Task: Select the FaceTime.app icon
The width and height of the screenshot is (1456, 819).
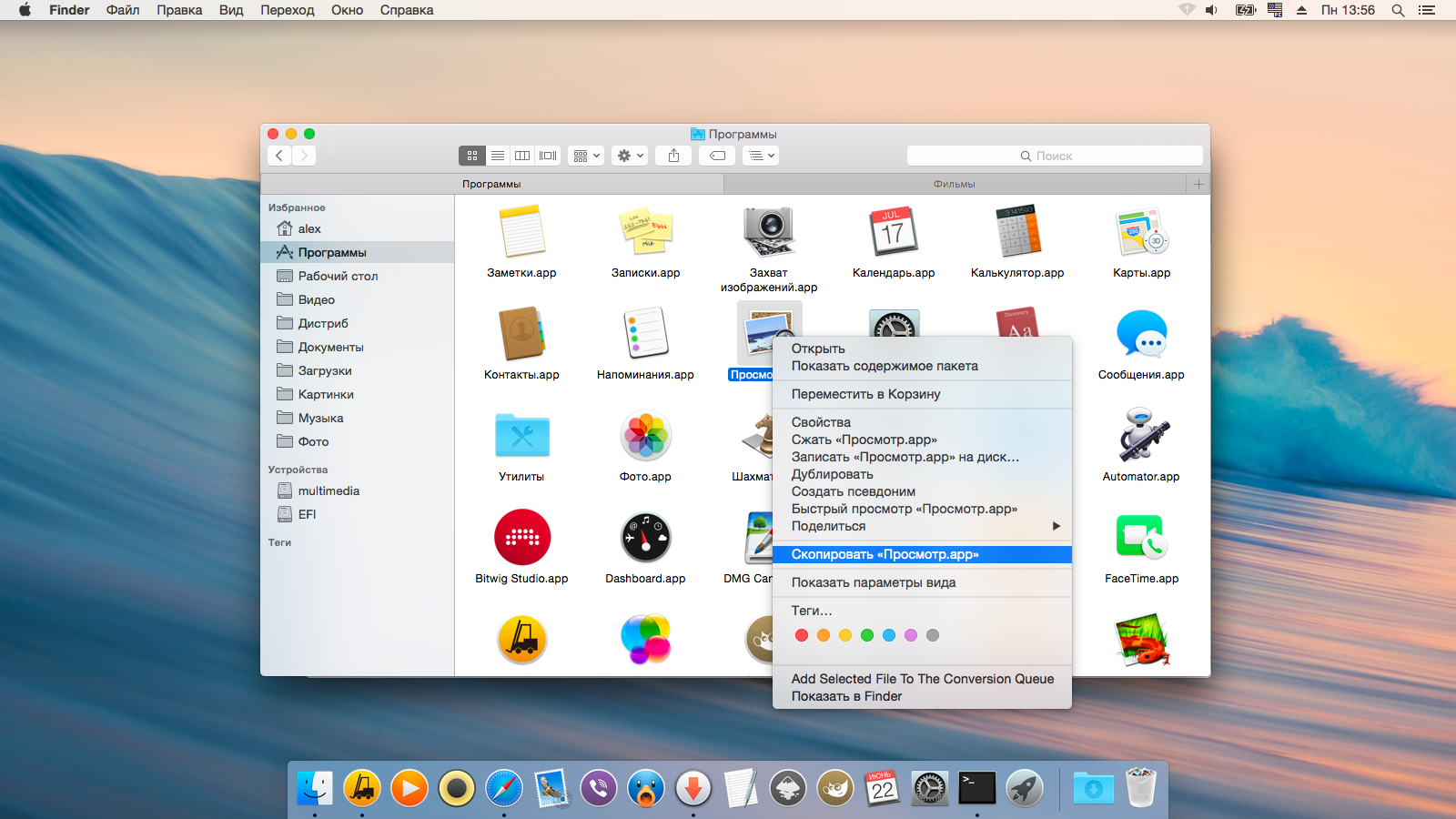Action: pyautogui.click(x=1141, y=537)
